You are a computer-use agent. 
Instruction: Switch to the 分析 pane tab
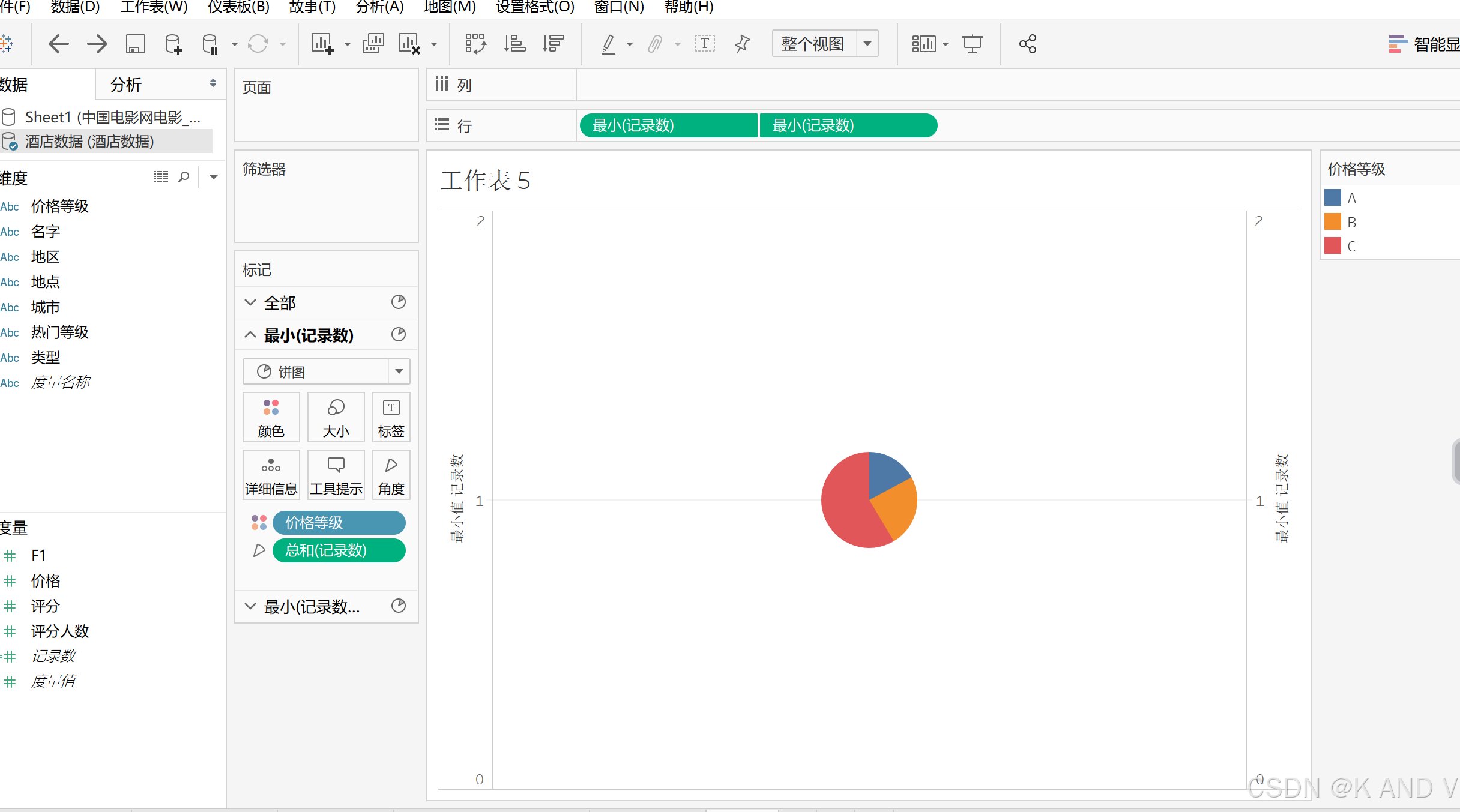click(126, 85)
